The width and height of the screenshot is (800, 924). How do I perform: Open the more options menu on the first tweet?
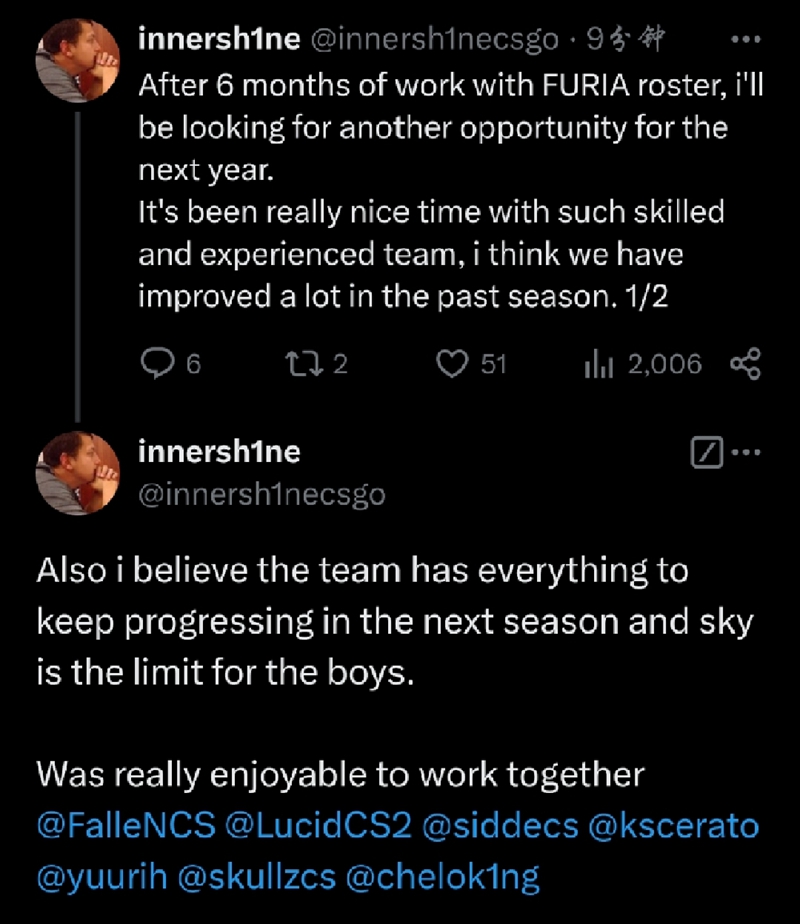745,38
